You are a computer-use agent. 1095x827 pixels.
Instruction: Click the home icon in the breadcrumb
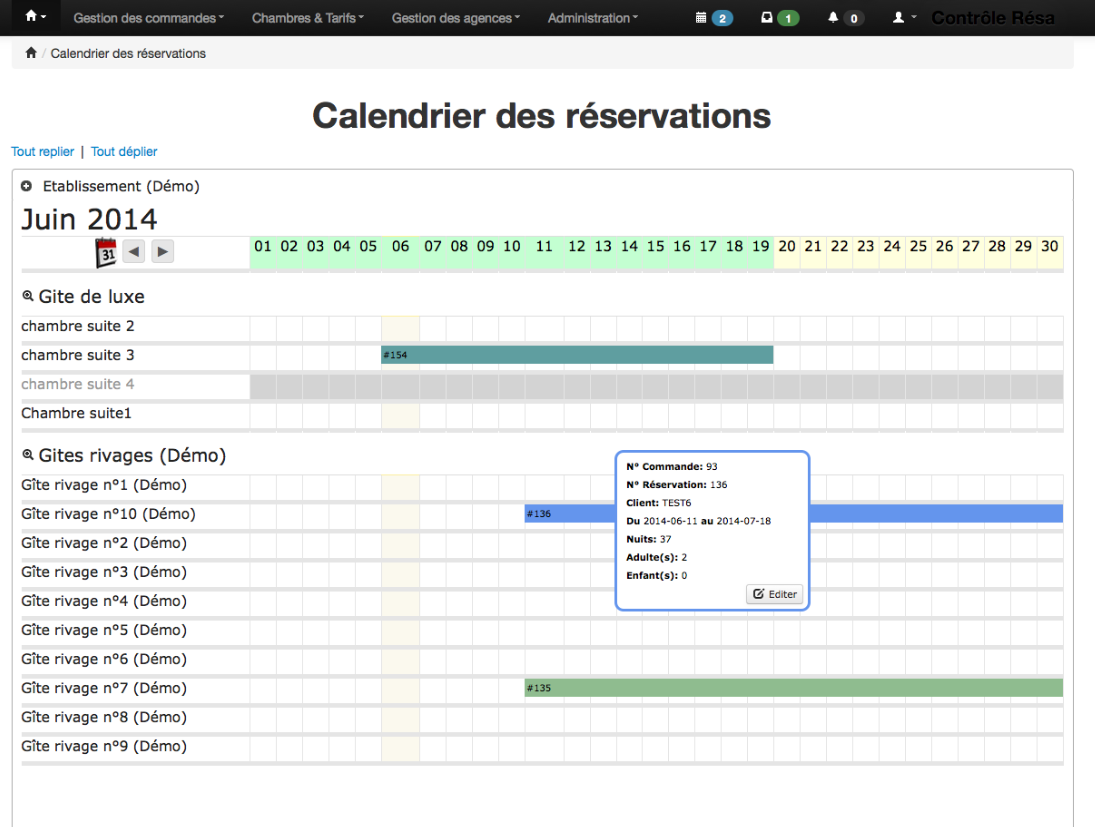(29, 52)
